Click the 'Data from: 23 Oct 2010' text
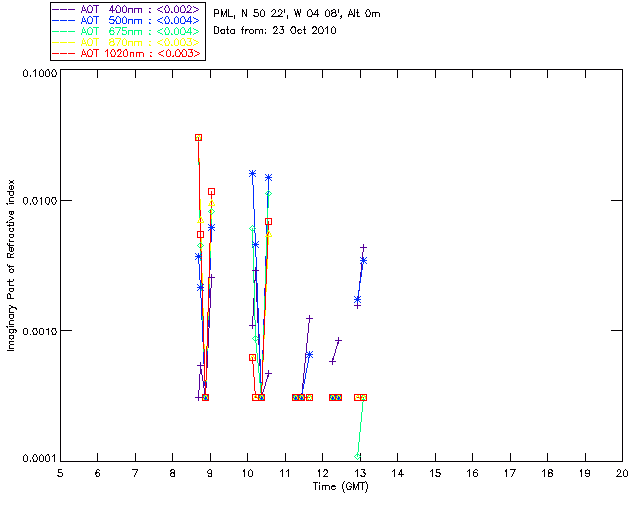This screenshot has width=640, height=512. click(275, 31)
